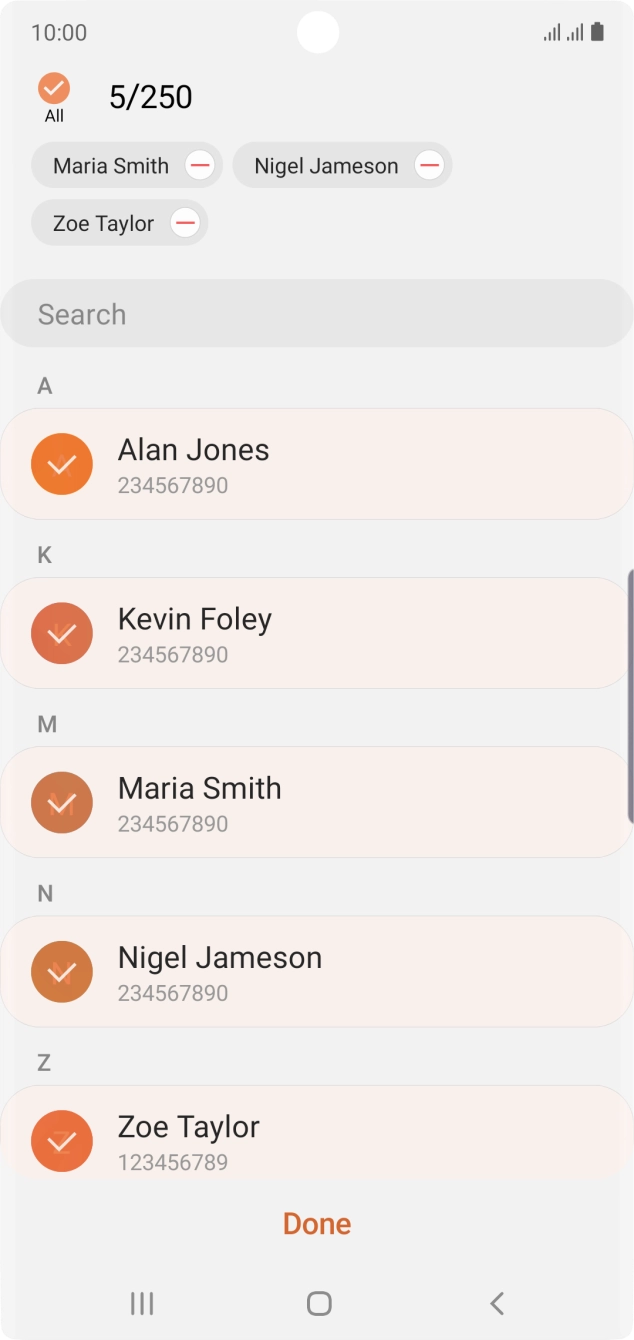Image resolution: width=634 pixels, height=1340 pixels.
Task: Deselect Nigel Jameson's avatar checkmark
Action: coord(62,971)
